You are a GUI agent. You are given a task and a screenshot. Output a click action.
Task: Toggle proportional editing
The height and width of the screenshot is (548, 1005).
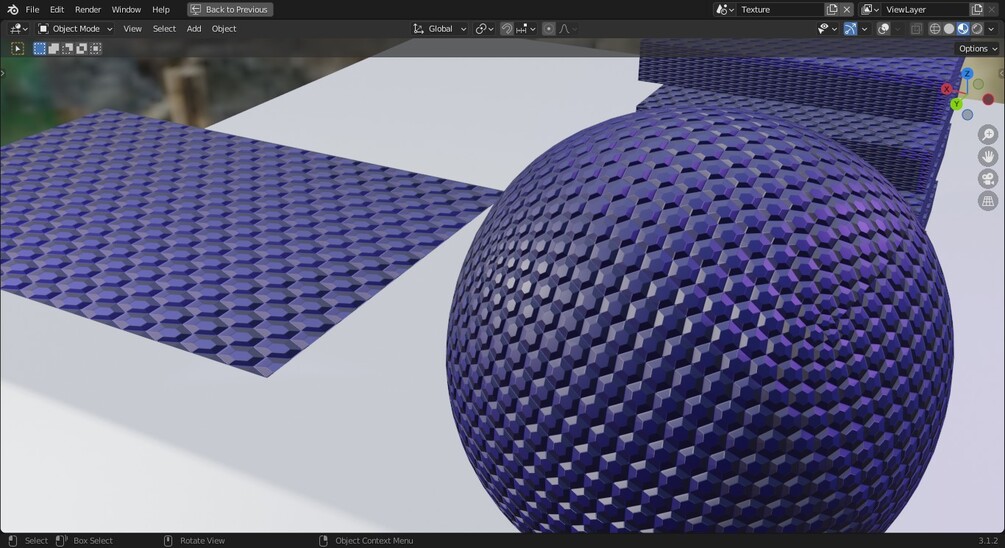(549, 29)
